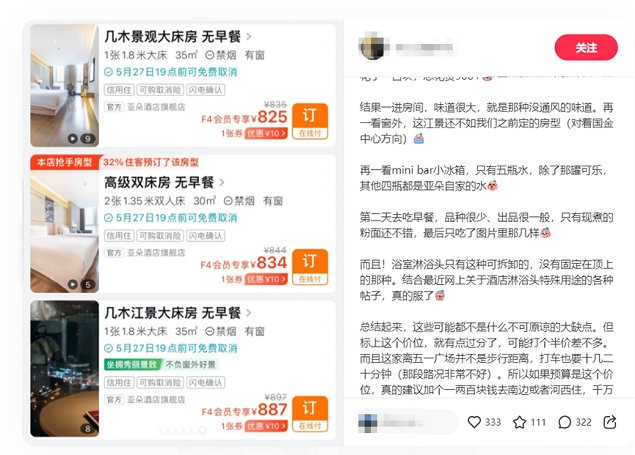Expand details arrow beside 几木江景大床房 无早餐

249,313
